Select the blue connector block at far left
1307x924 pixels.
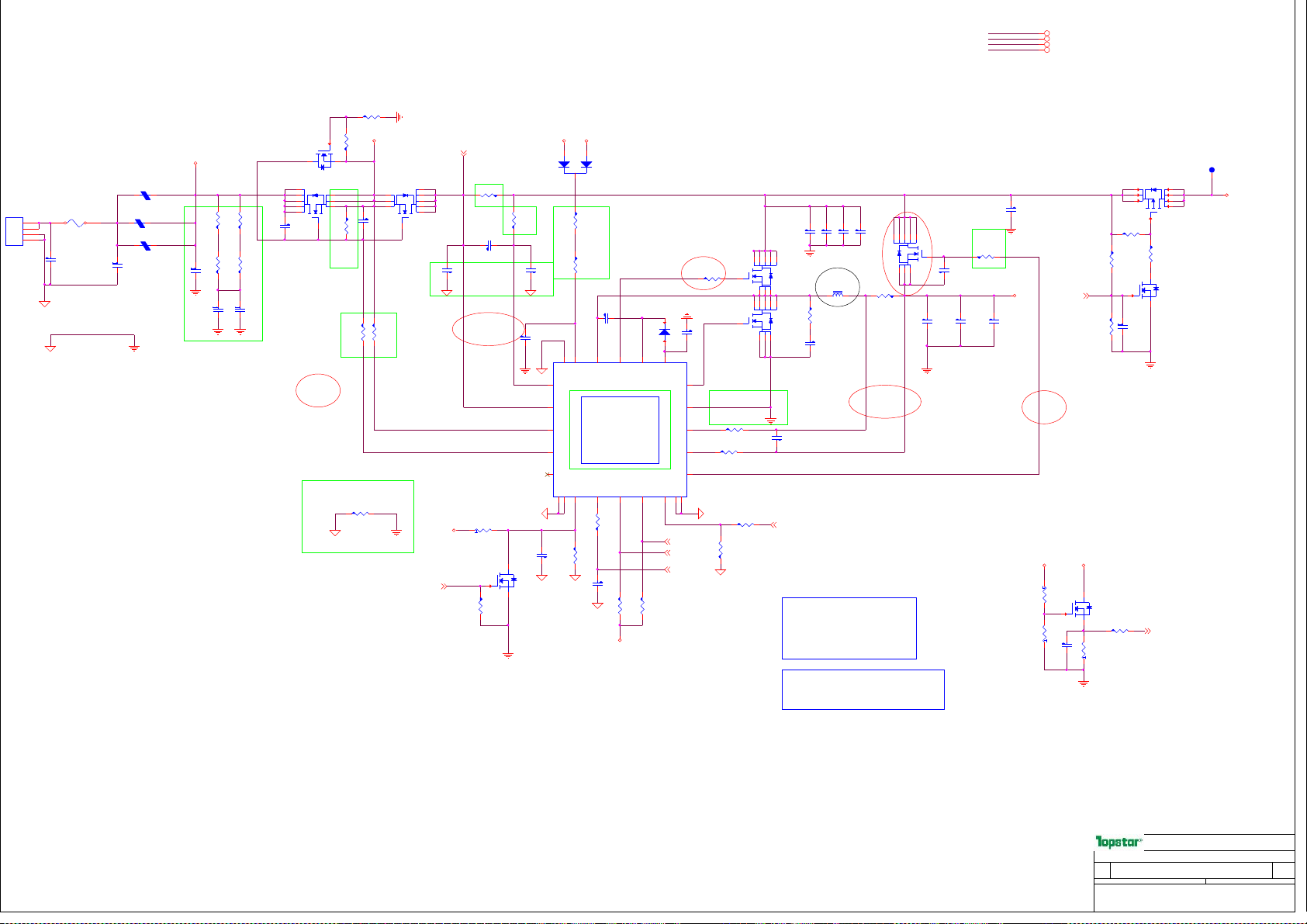[x=14, y=231]
